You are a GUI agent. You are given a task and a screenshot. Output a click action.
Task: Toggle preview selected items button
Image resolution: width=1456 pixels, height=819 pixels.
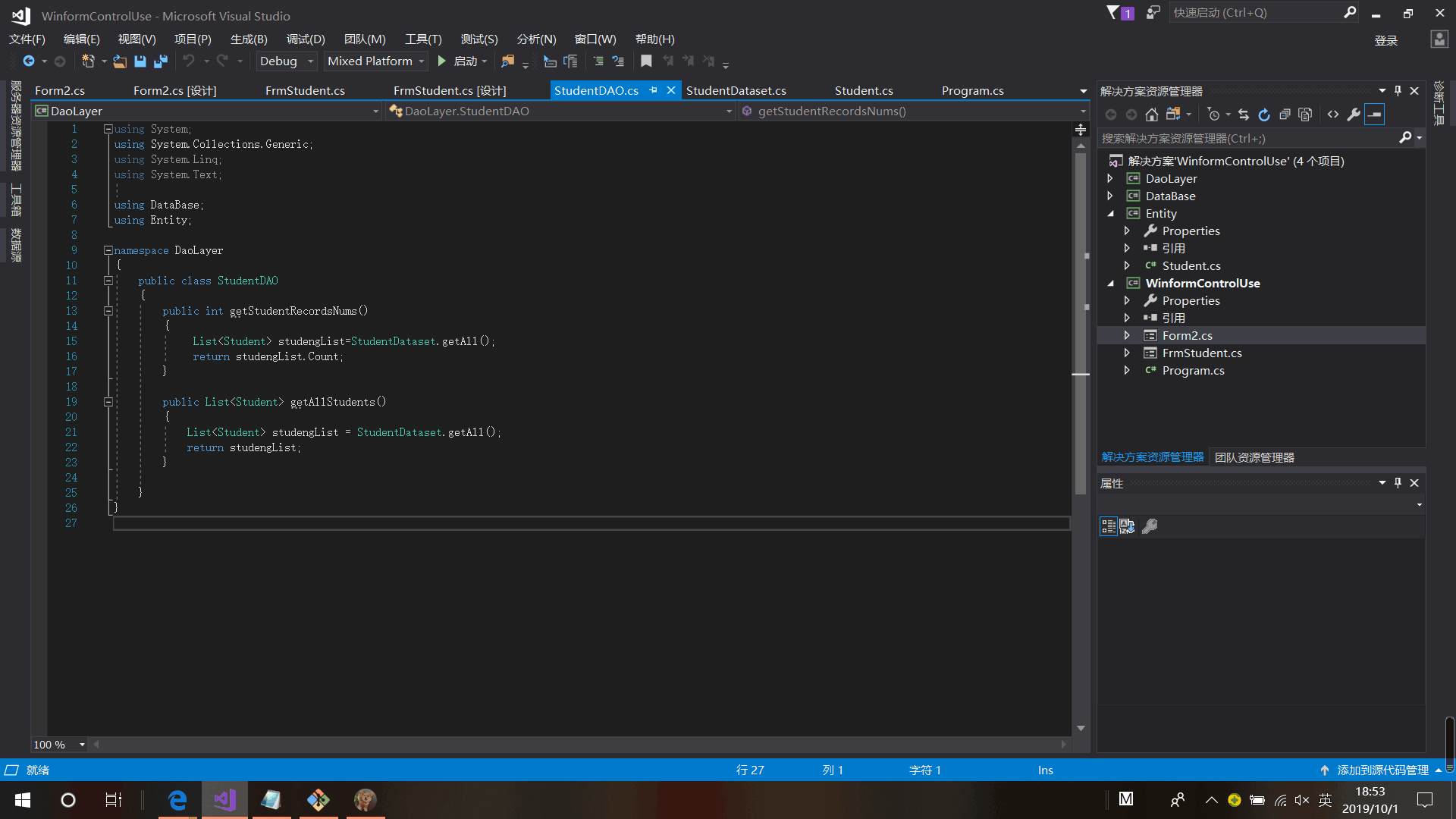[1374, 115]
